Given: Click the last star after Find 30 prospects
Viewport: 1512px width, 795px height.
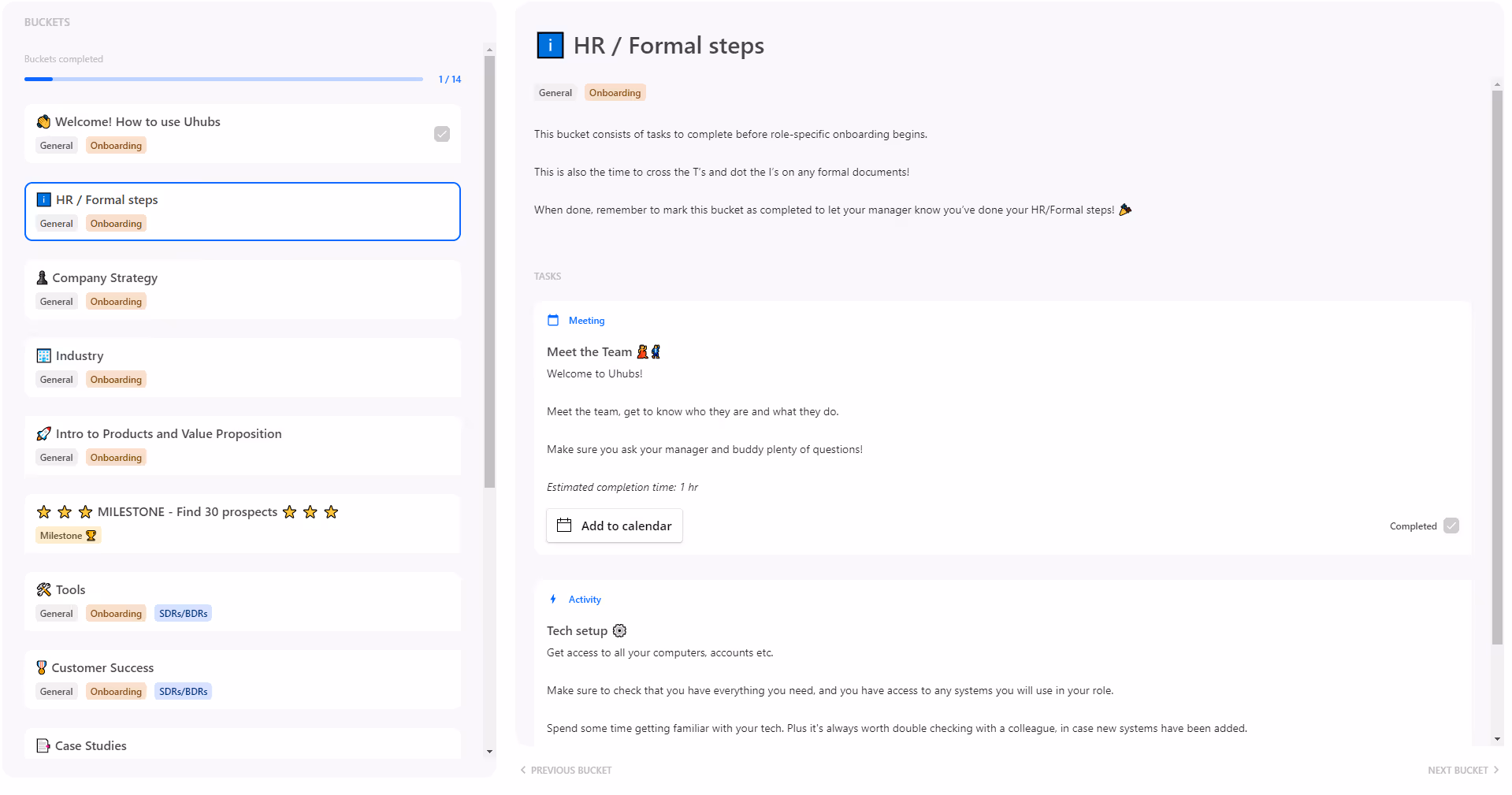Looking at the screenshot, I should [x=331, y=511].
